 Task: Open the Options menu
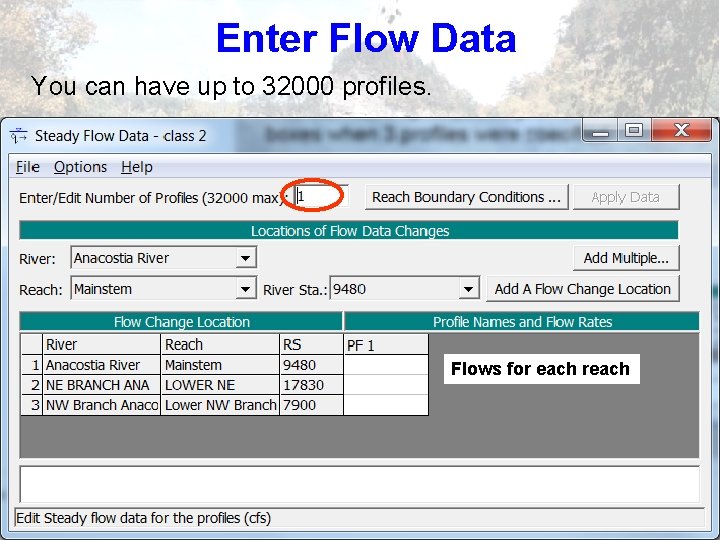(80, 167)
